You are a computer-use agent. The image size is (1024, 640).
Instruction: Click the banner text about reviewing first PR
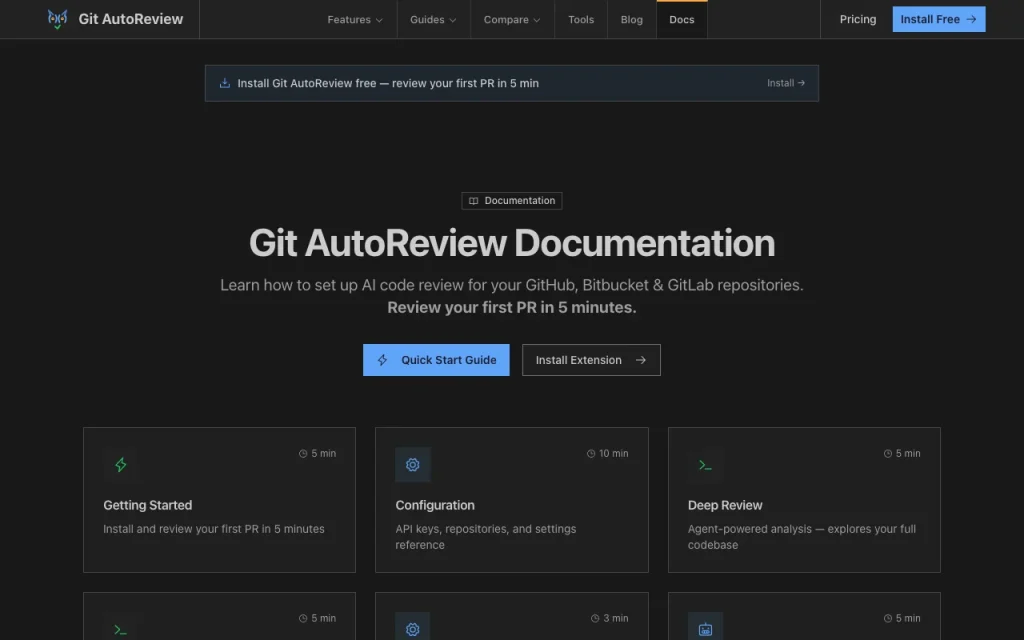[388, 83]
